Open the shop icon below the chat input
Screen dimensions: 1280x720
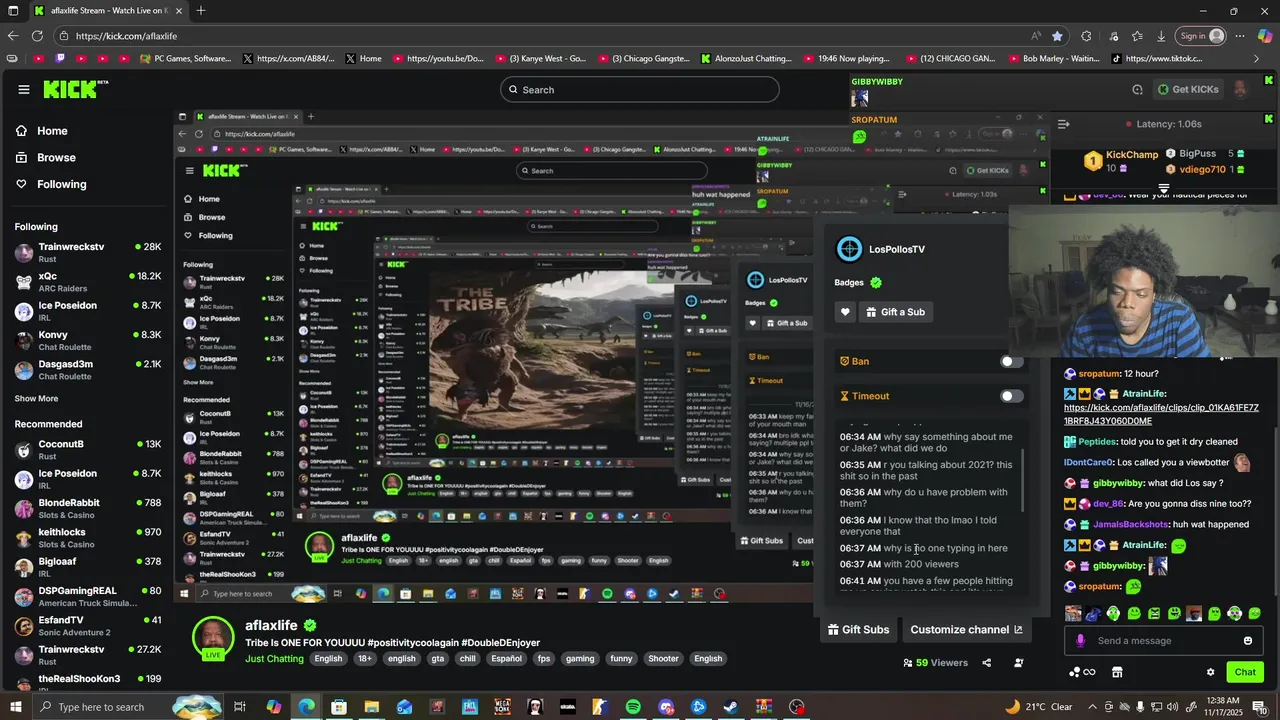(x=1117, y=672)
